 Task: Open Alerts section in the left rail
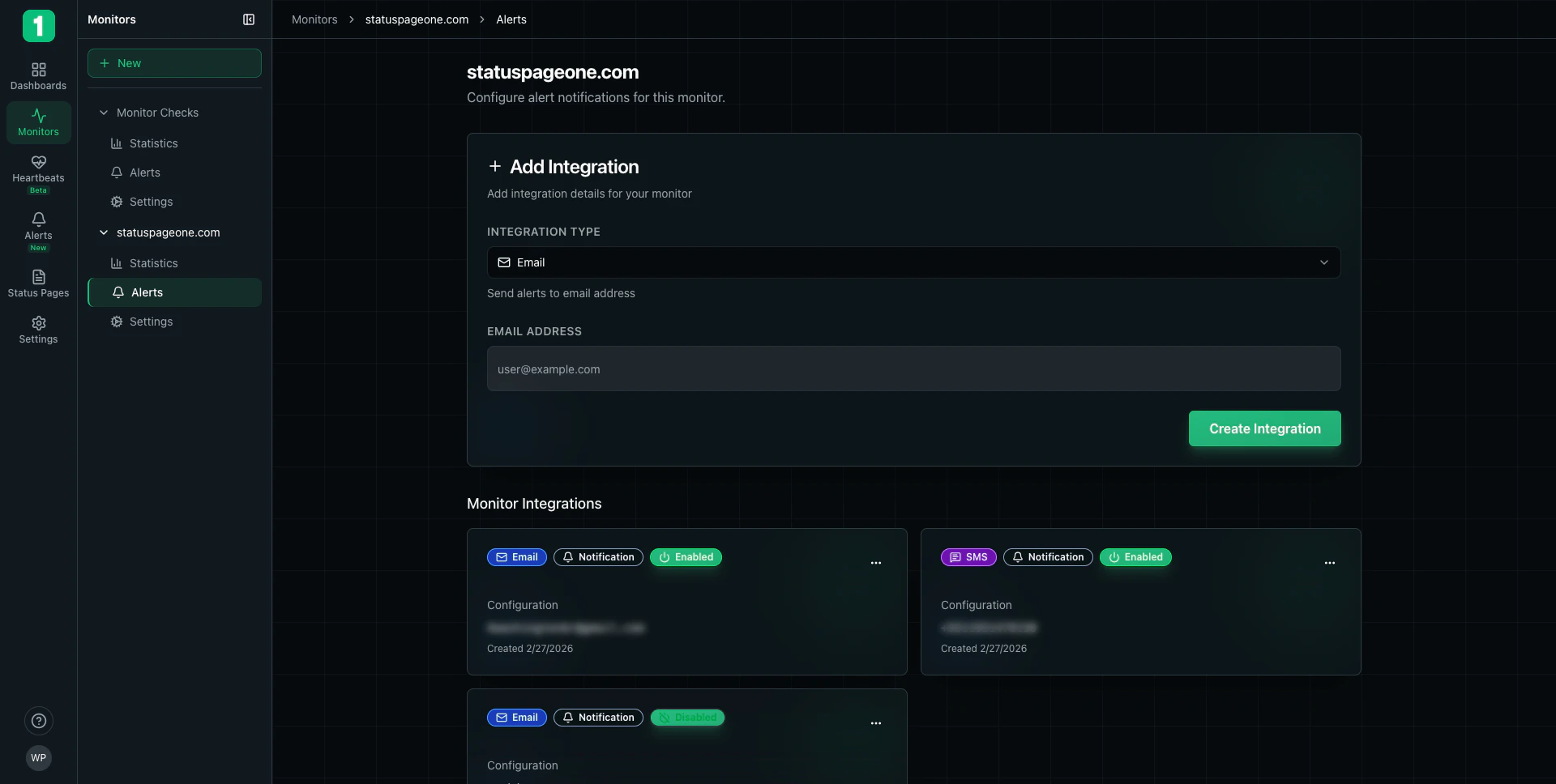pos(38,231)
